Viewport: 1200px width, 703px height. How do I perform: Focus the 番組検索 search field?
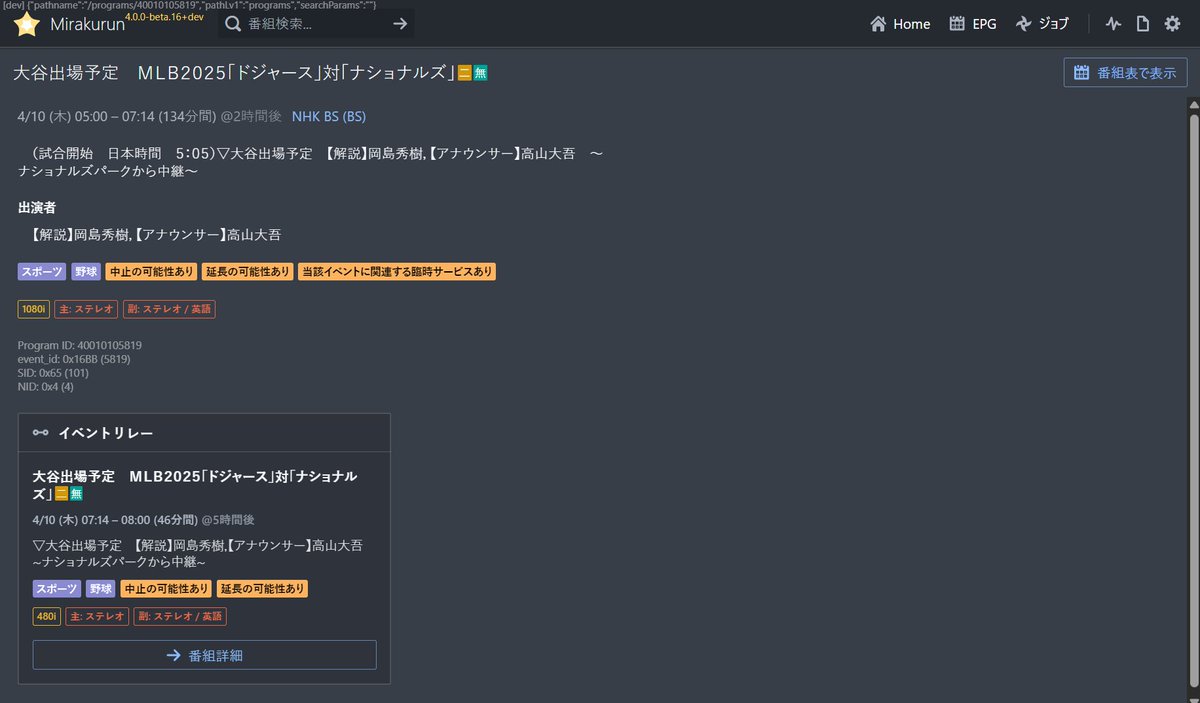tap(318, 24)
